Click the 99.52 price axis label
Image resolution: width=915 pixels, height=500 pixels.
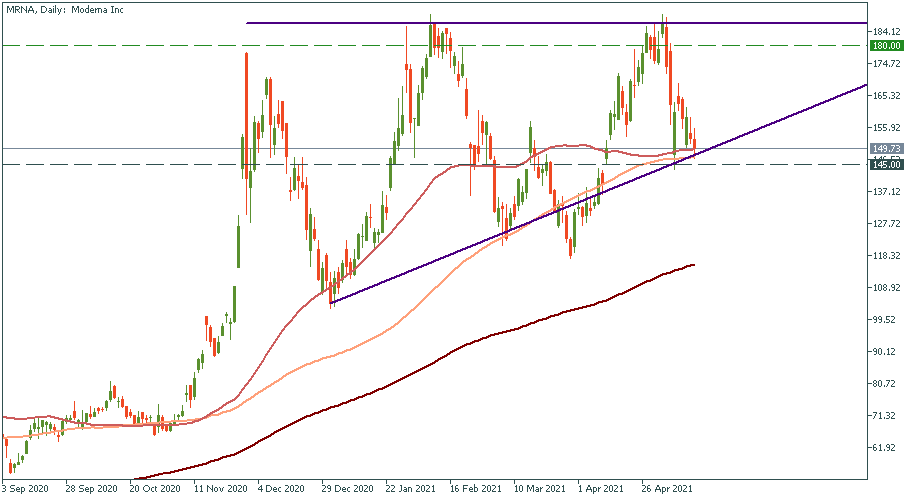click(881, 320)
